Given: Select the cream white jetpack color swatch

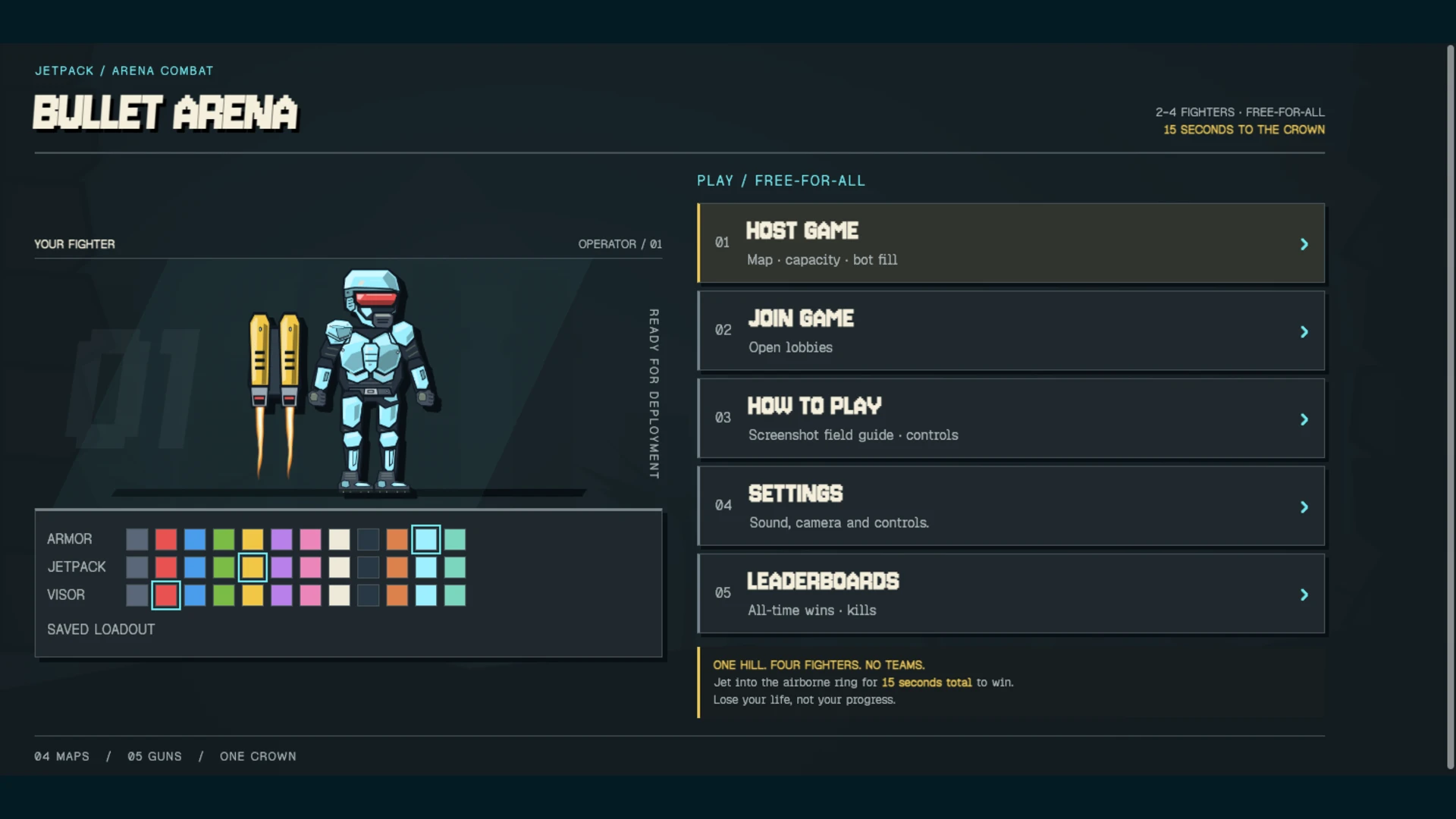Looking at the screenshot, I should click(340, 567).
